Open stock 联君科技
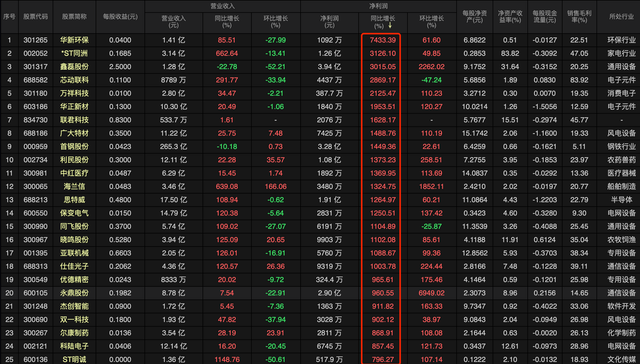This screenshot has height=364, width=640. [74, 120]
